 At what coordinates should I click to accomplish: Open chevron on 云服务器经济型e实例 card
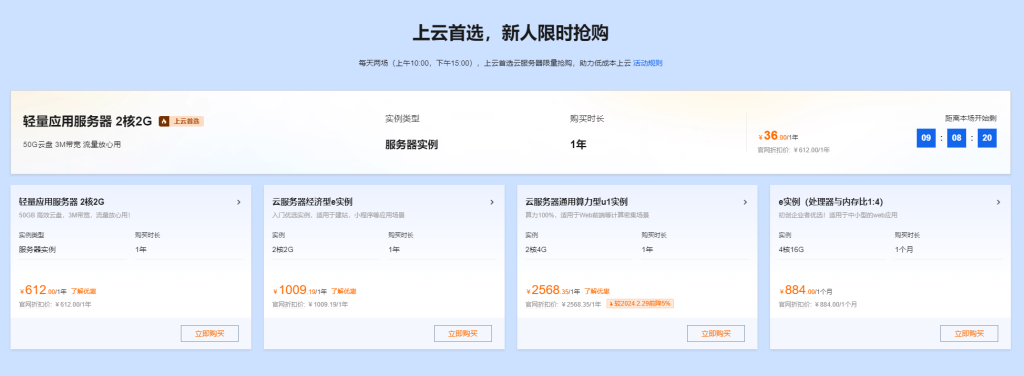492,202
